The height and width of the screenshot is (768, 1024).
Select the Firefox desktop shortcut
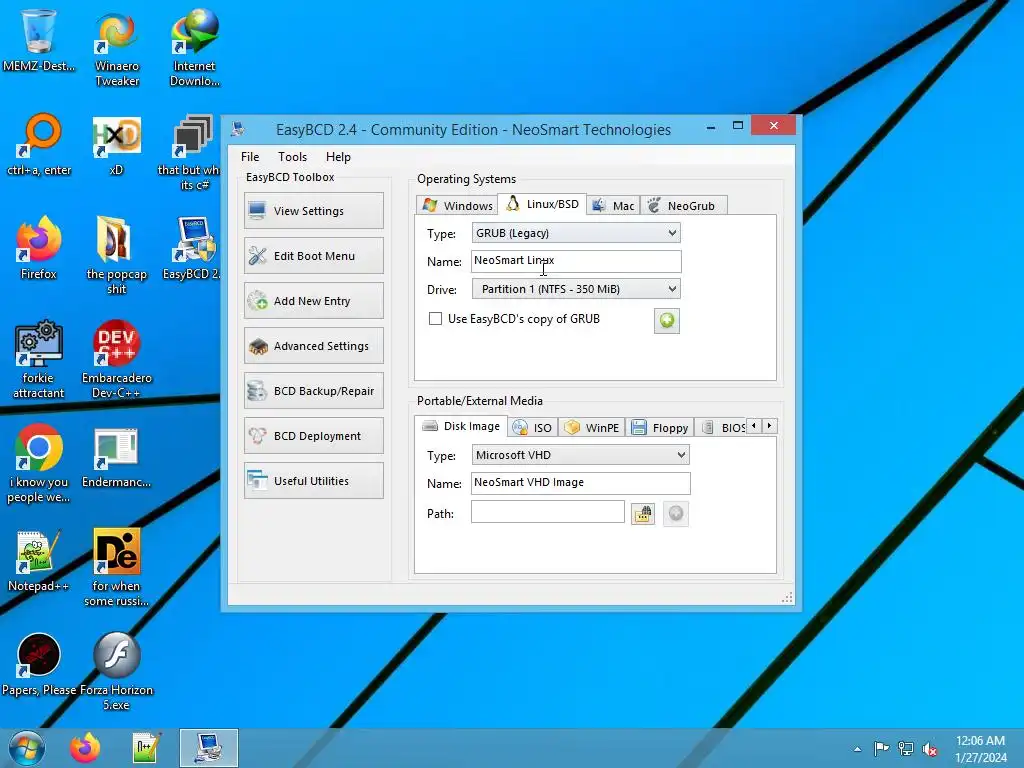tap(39, 249)
